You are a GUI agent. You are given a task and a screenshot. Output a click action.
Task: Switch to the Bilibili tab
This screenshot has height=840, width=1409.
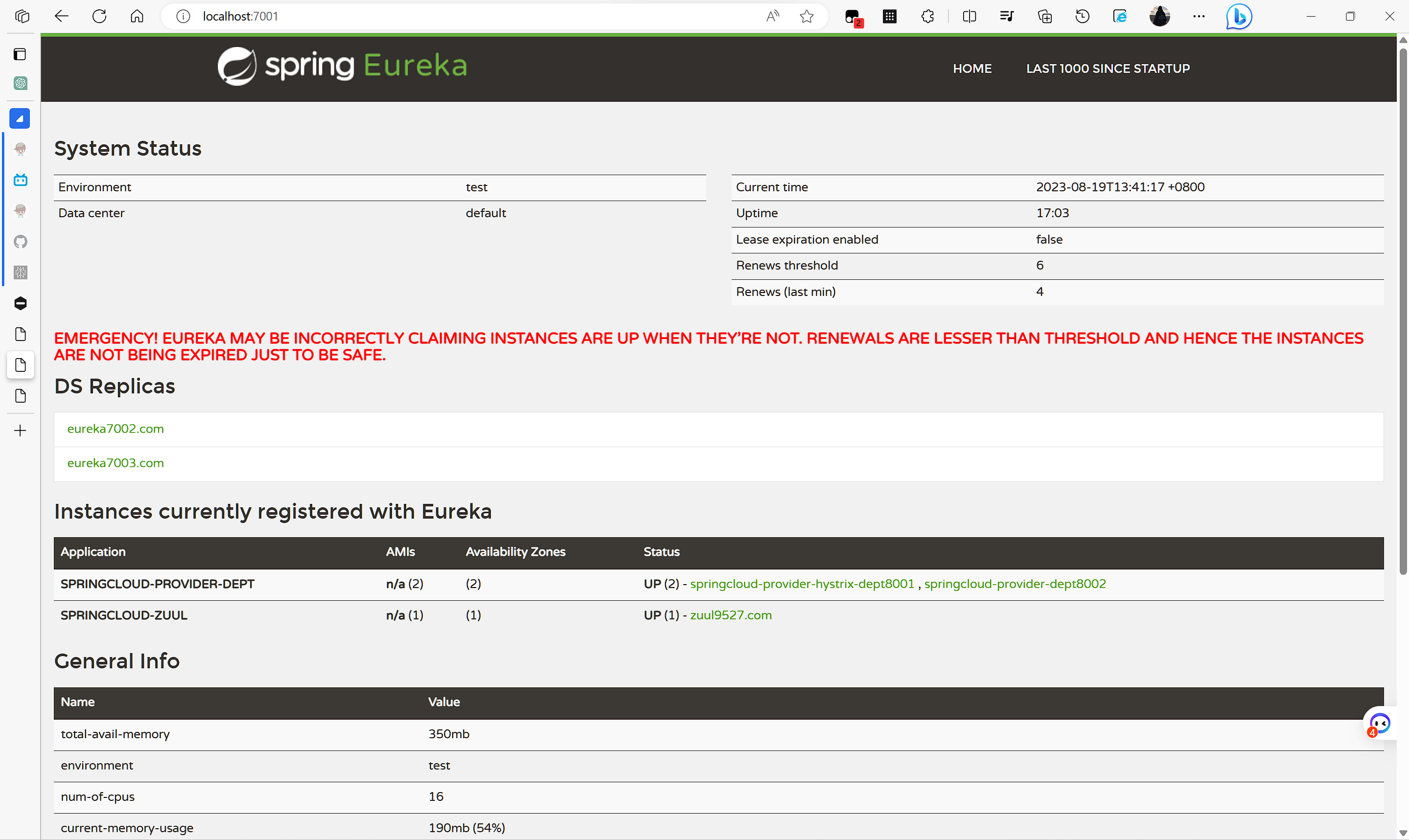pos(21,180)
